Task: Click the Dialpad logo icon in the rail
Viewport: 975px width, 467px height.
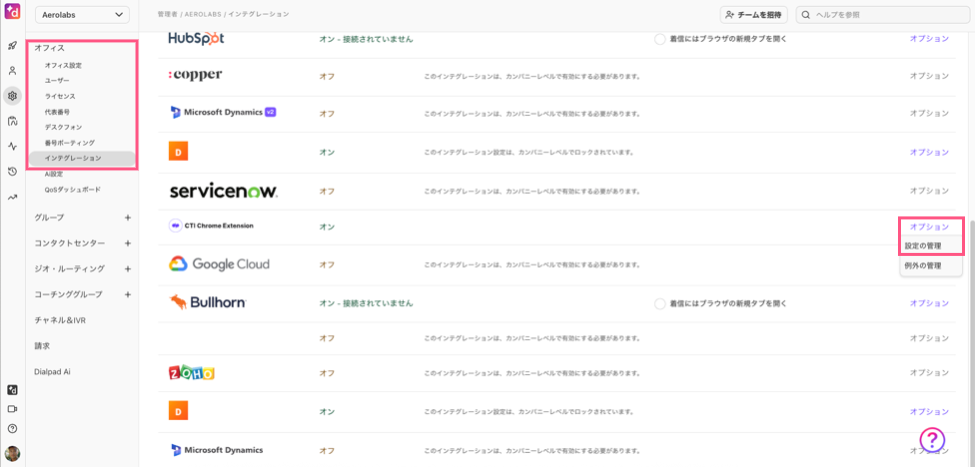Action: tap(12, 12)
